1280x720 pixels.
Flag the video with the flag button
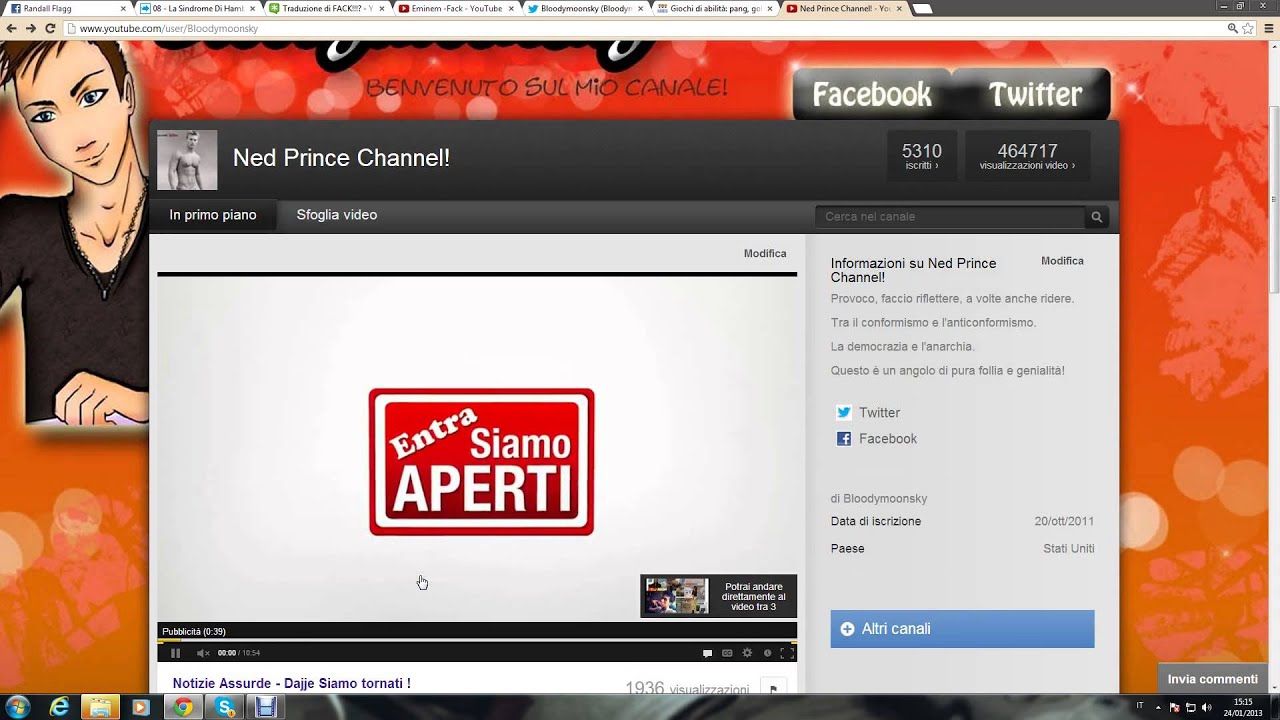[x=773, y=689]
